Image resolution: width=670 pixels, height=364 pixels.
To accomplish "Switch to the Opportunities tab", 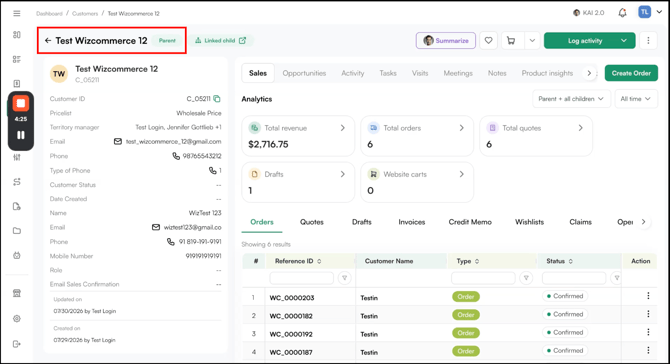I will 304,73.
